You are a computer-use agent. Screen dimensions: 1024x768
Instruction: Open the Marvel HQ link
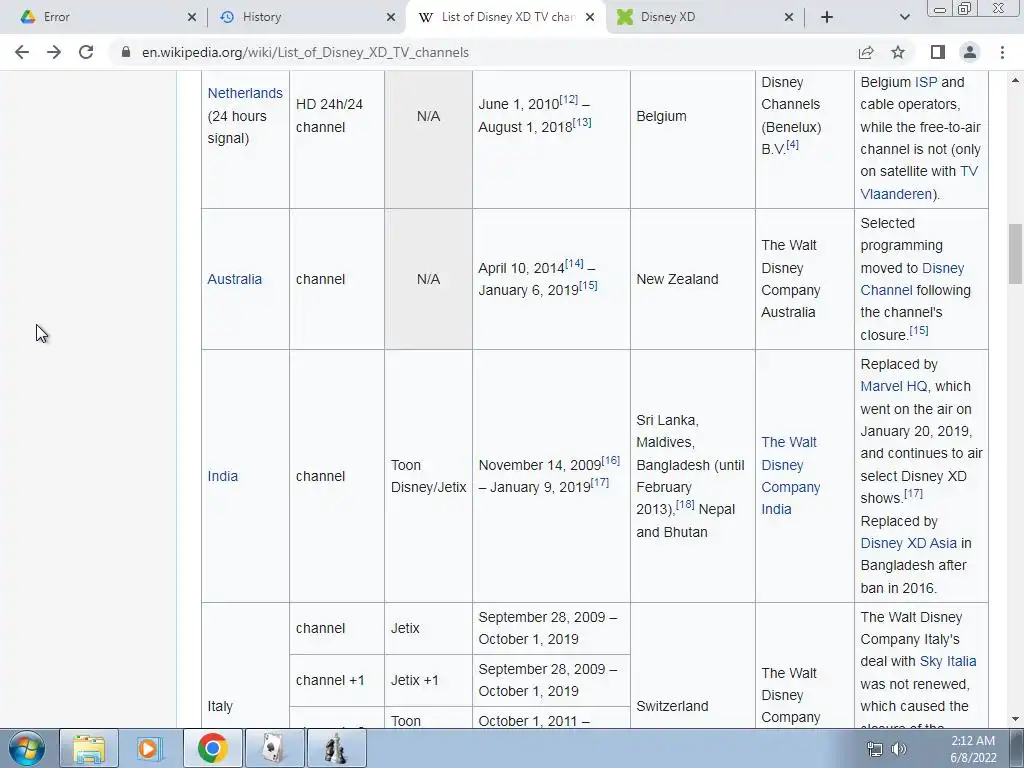tap(893, 386)
